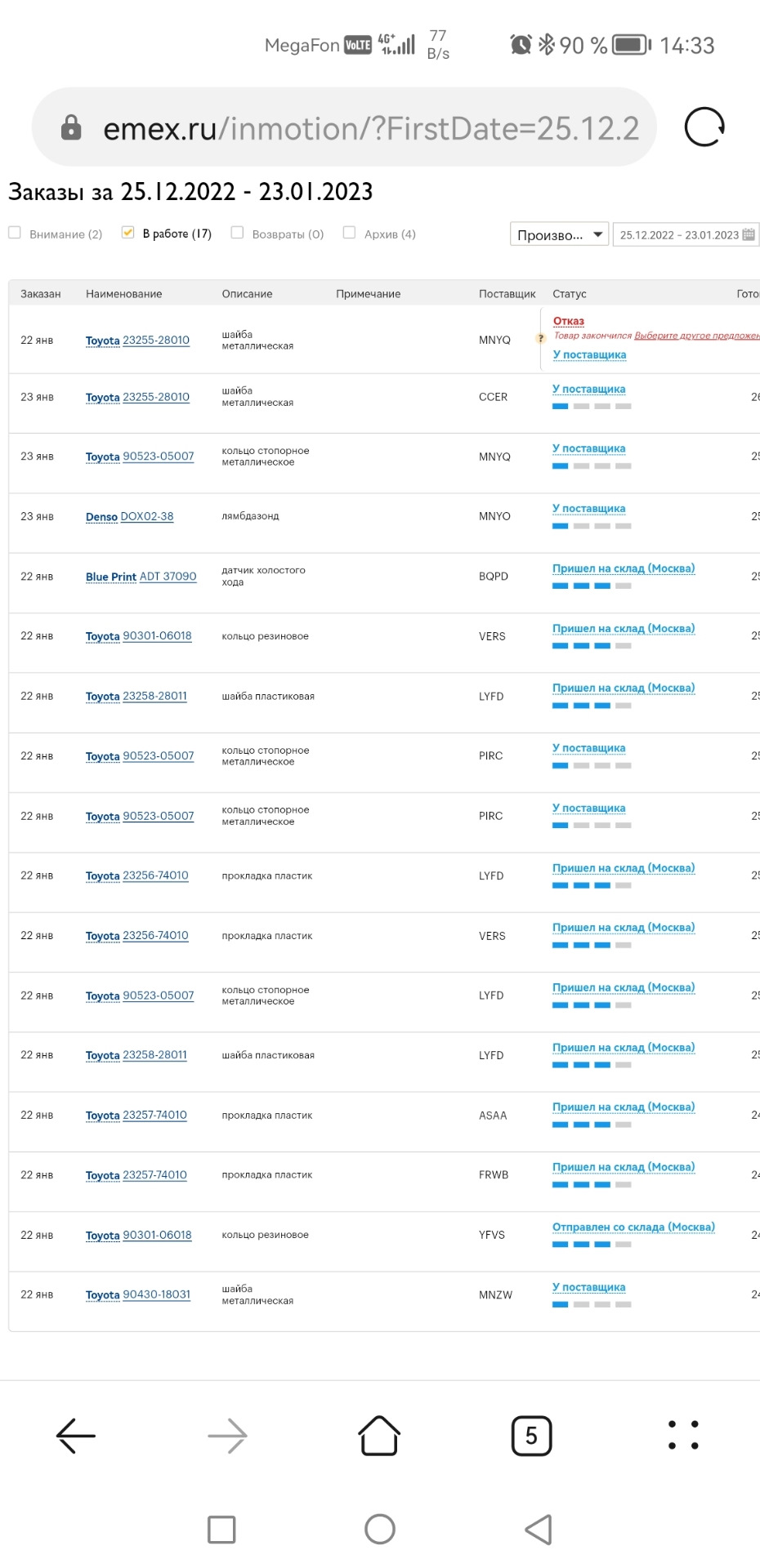Screen dimensions: 760x1568
Task: Go to the browser home page icon
Action: (379, 1436)
